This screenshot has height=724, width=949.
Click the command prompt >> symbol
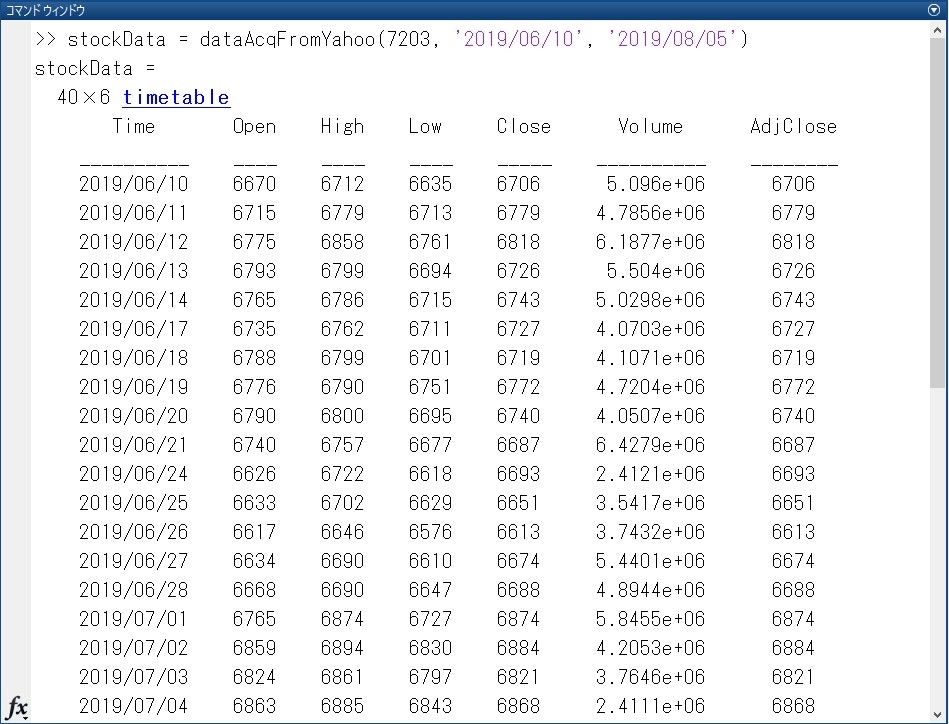coord(44,39)
